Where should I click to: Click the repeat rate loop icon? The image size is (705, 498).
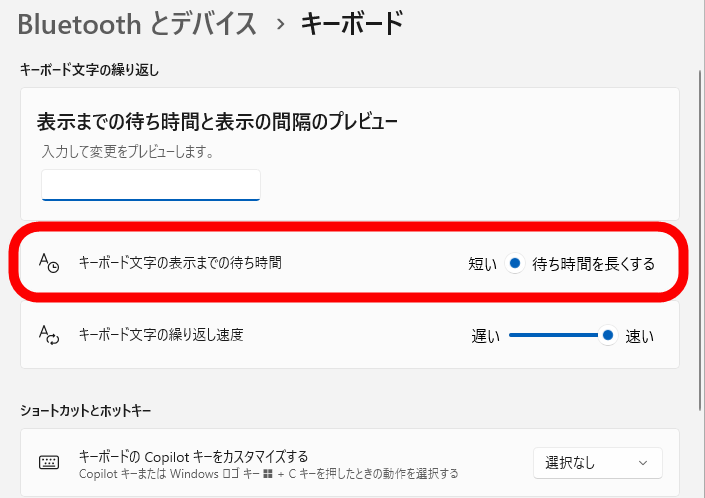pyautogui.click(x=49, y=335)
